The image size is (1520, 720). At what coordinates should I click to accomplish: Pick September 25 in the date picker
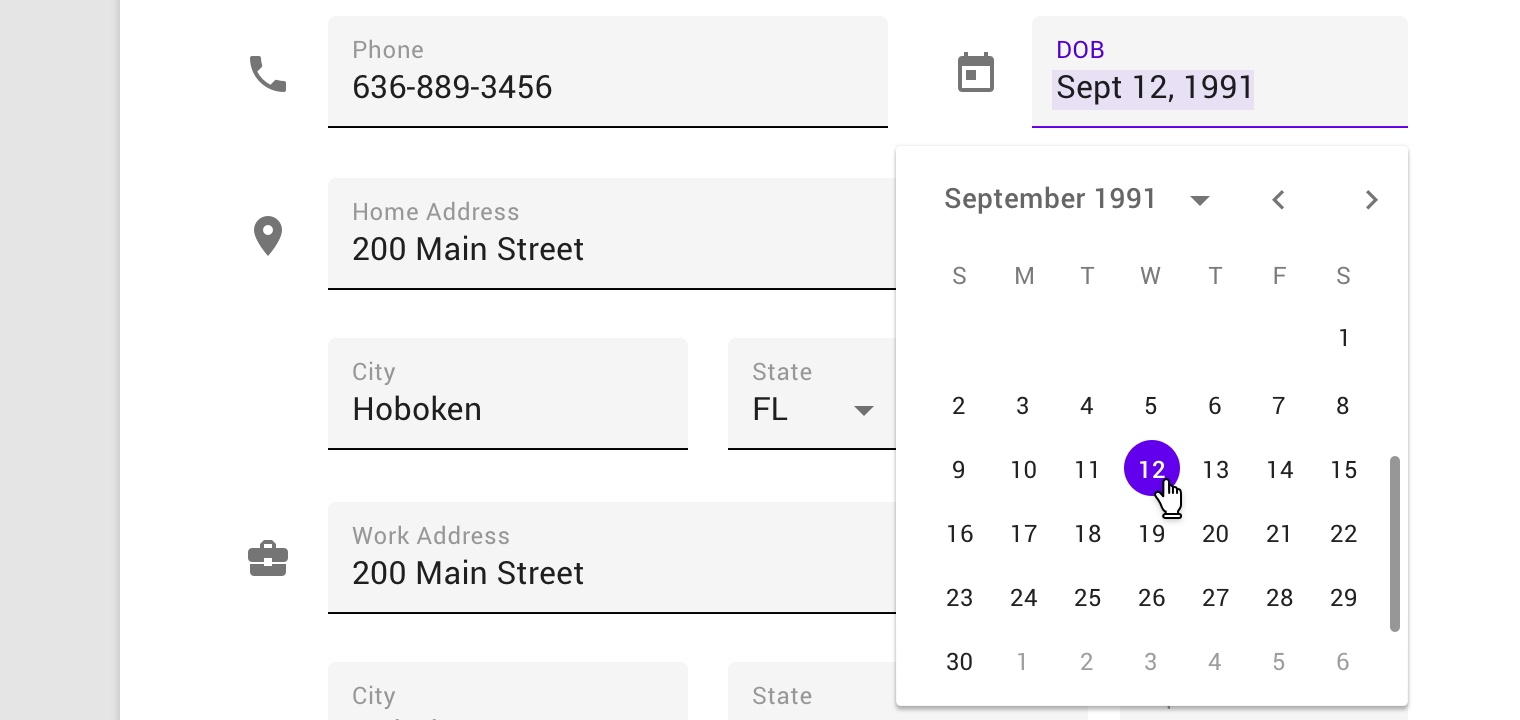pyautogui.click(x=1087, y=598)
